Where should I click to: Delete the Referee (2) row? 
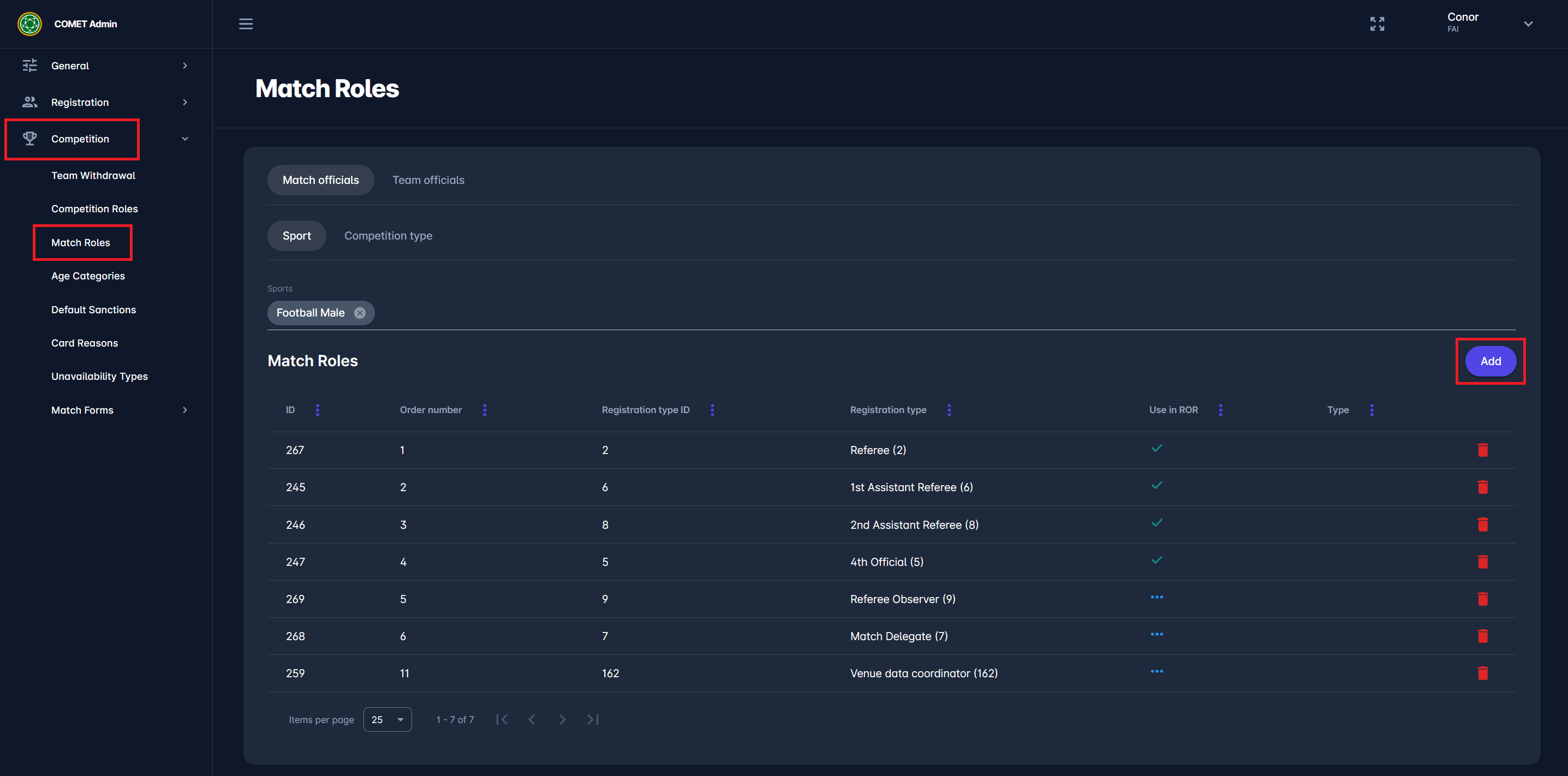(1482, 450)
